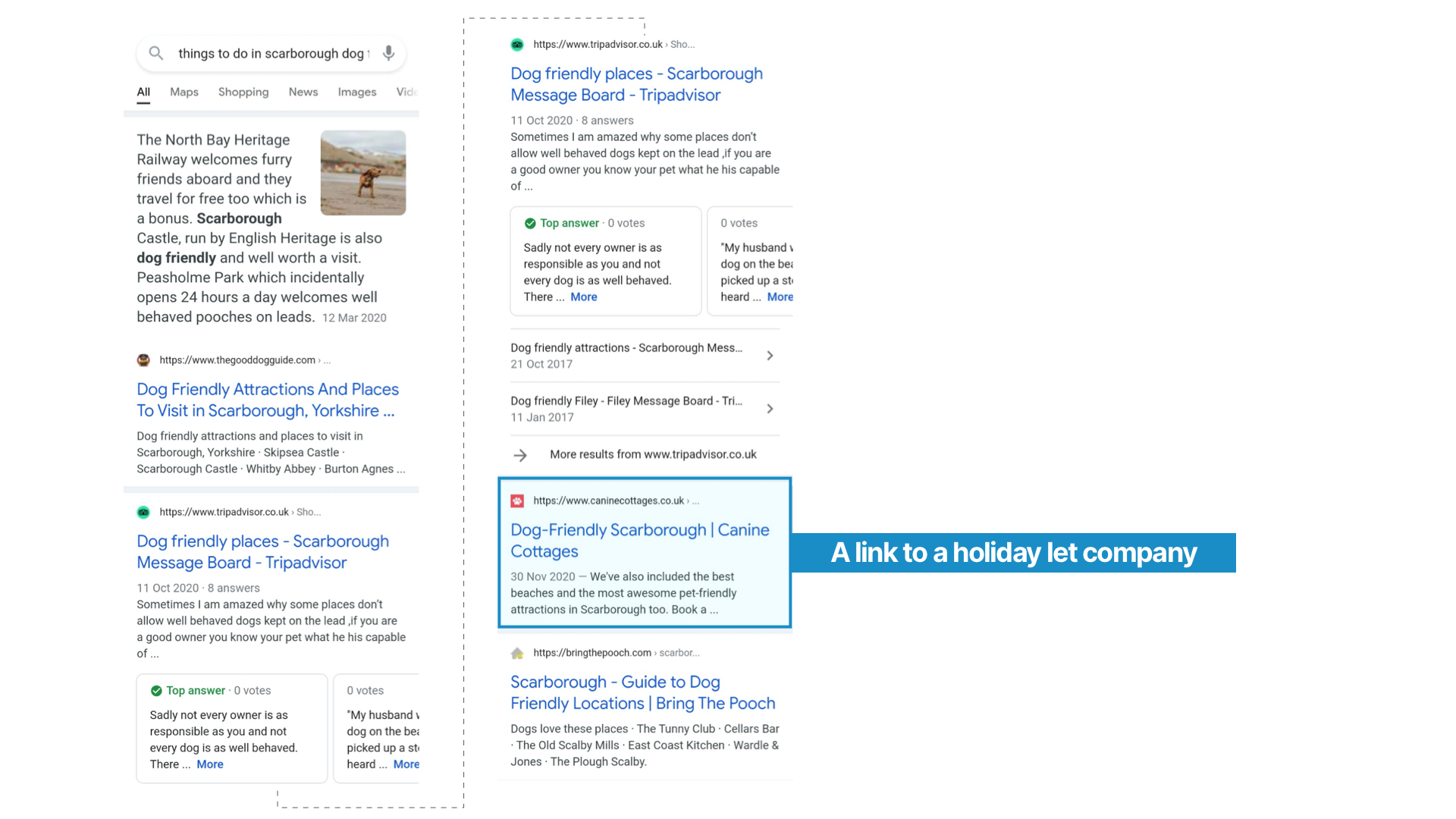Click https://www.thegooddogguide.com URL text

coord(237,360)
